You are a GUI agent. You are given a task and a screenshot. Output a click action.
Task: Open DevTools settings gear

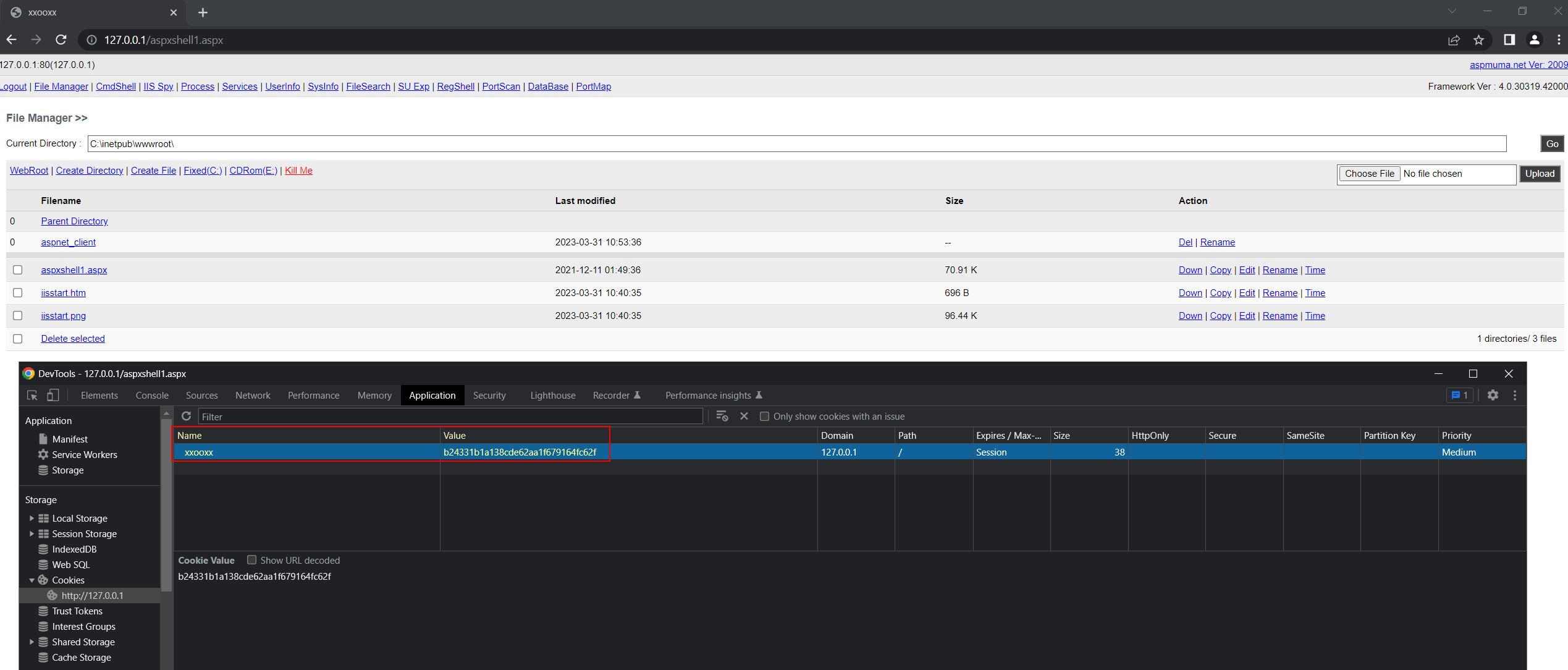coord(1493,395)
